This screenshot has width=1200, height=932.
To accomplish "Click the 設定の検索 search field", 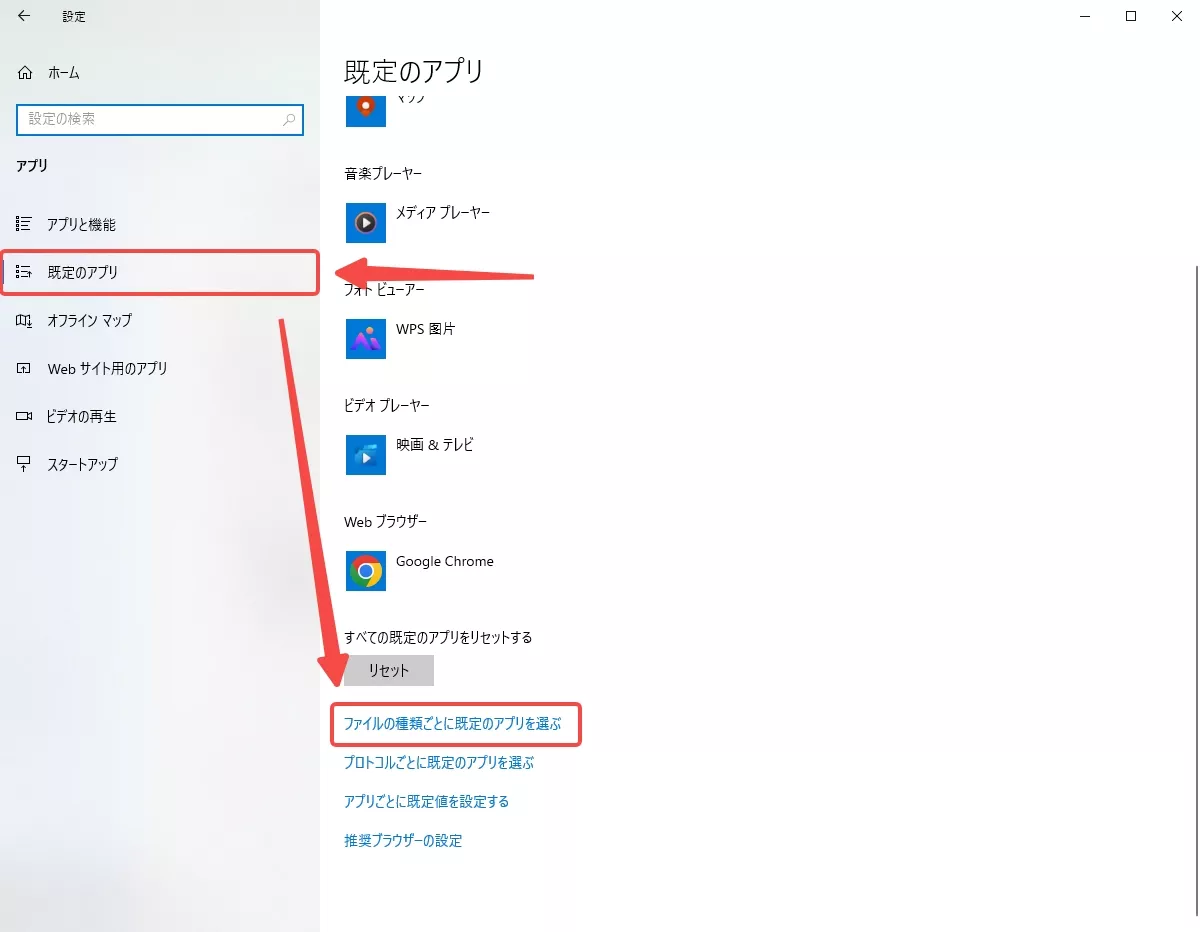I will point(160,120).
